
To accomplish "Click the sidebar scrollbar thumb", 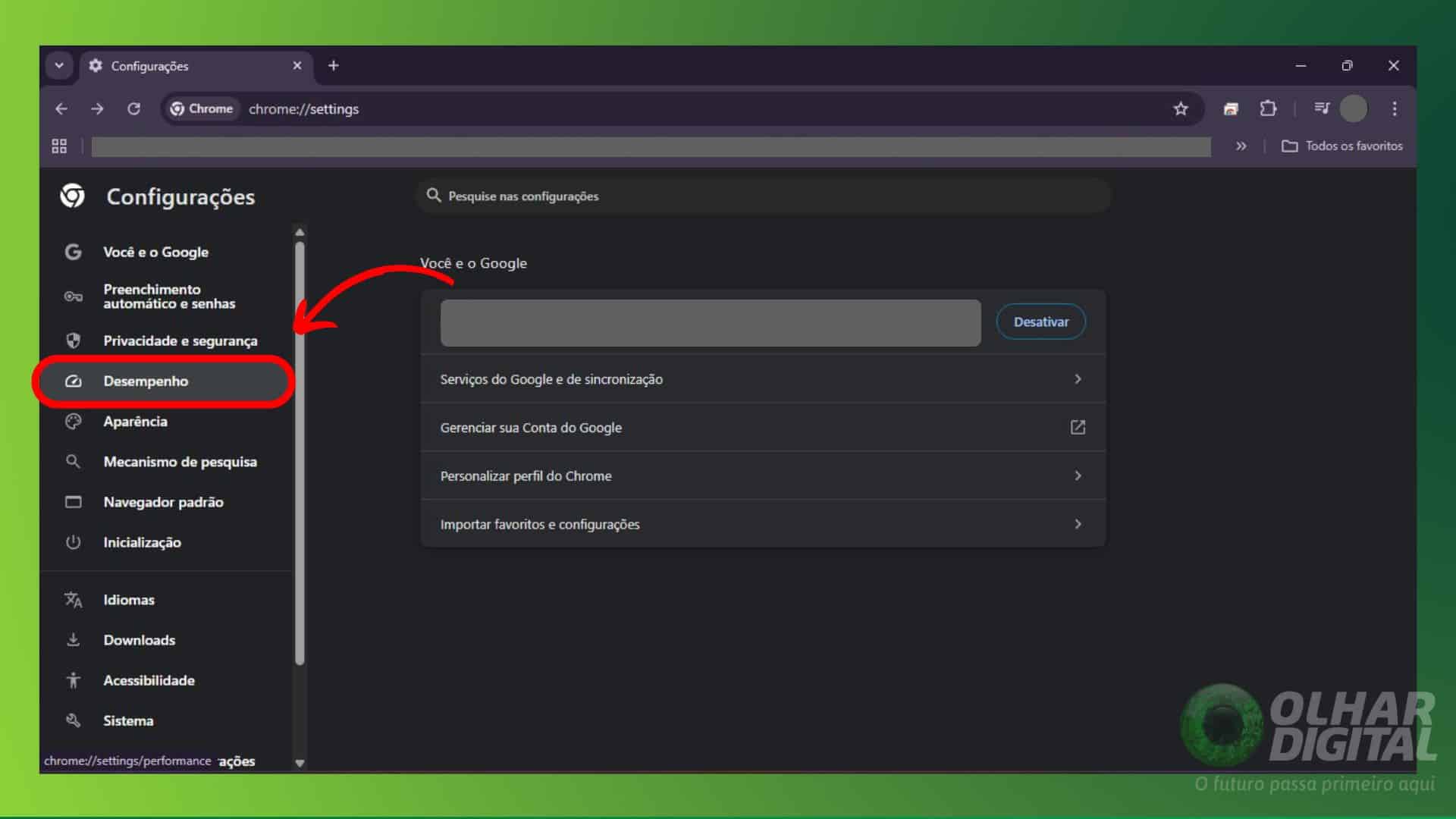I will [x=300, y=453].
